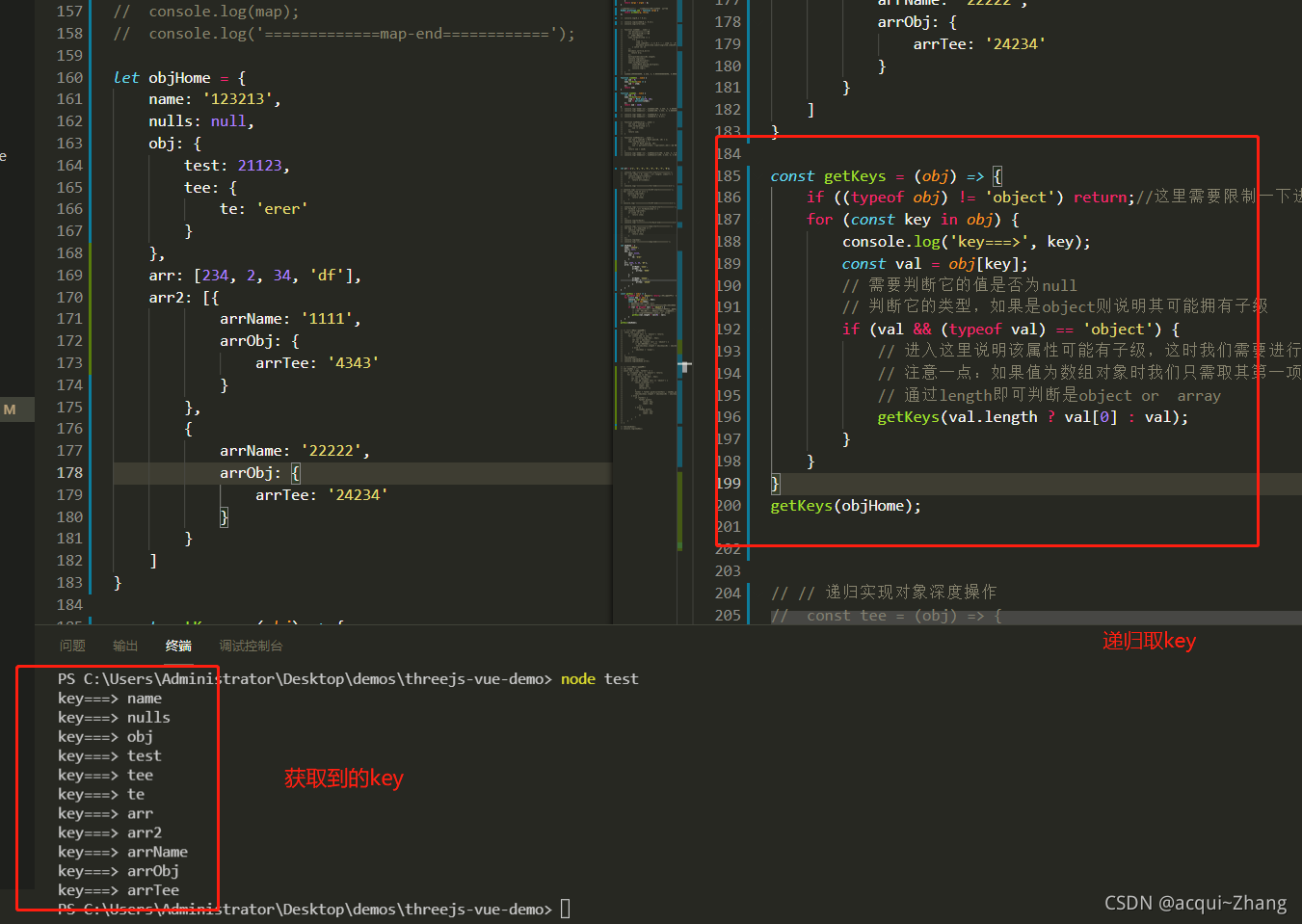1302x924 pixels.
Task: Place cursor on arrTee: '4343' line
Action: 317,363
